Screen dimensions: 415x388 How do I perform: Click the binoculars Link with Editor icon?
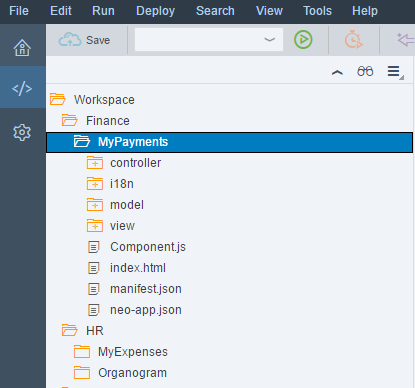365,71
